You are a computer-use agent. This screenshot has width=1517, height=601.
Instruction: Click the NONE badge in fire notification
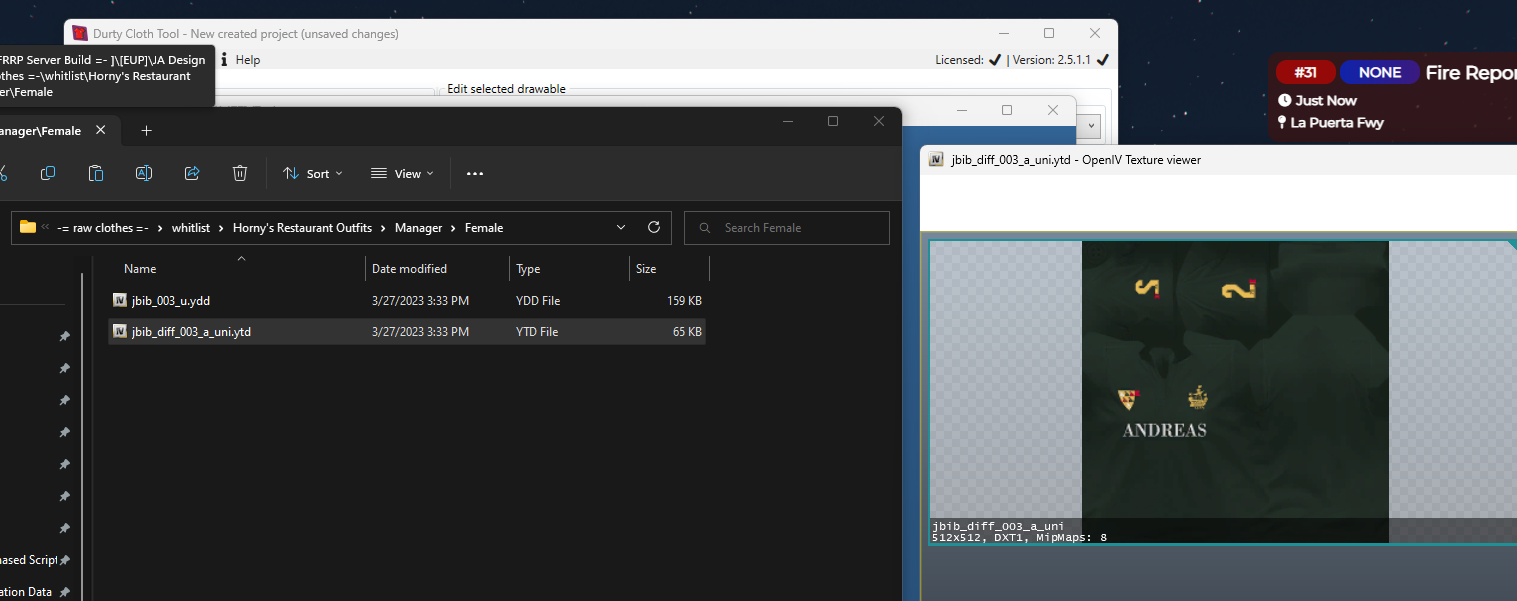point(1380,72)
